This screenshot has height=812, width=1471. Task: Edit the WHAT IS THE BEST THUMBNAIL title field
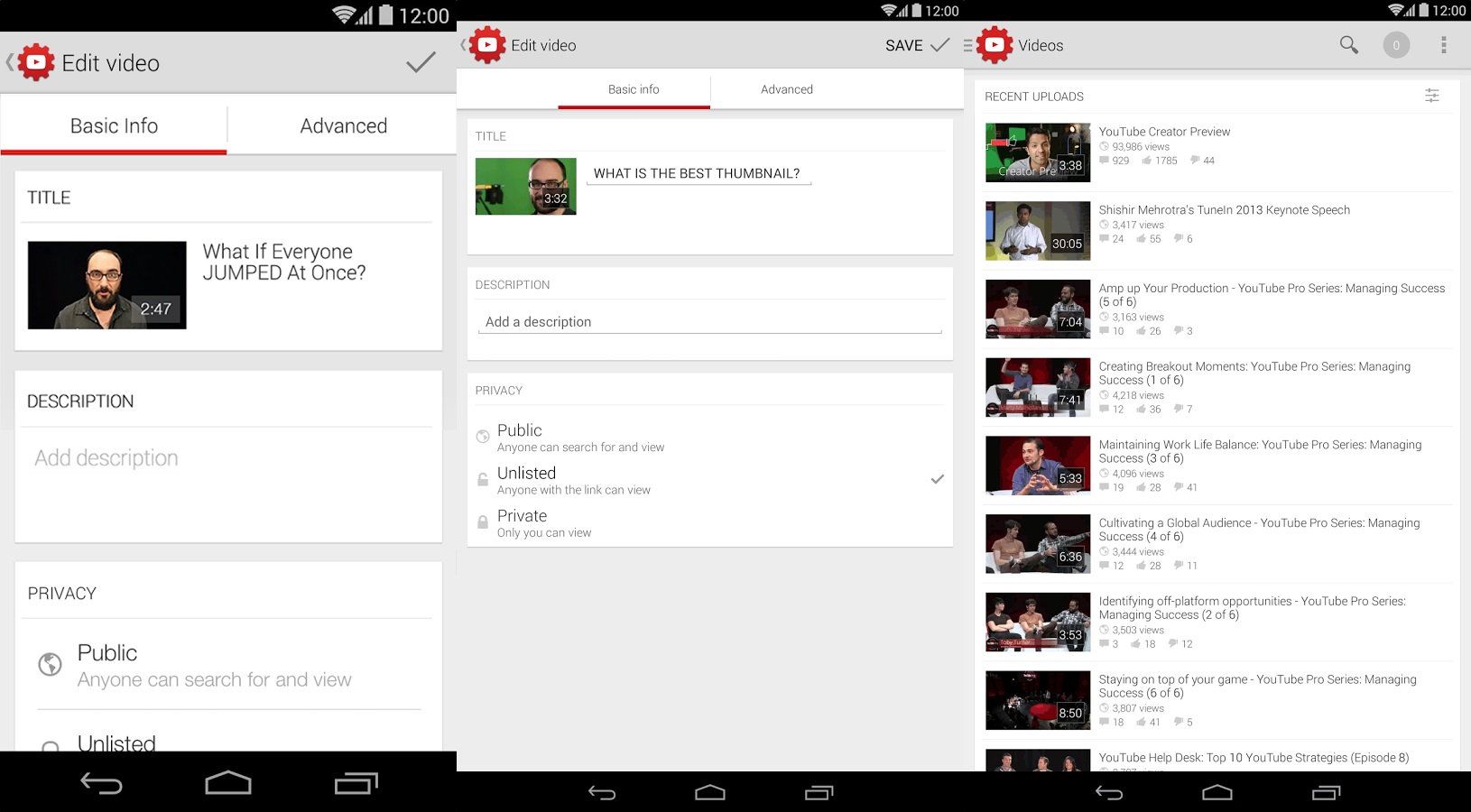[x=698, y=173]
